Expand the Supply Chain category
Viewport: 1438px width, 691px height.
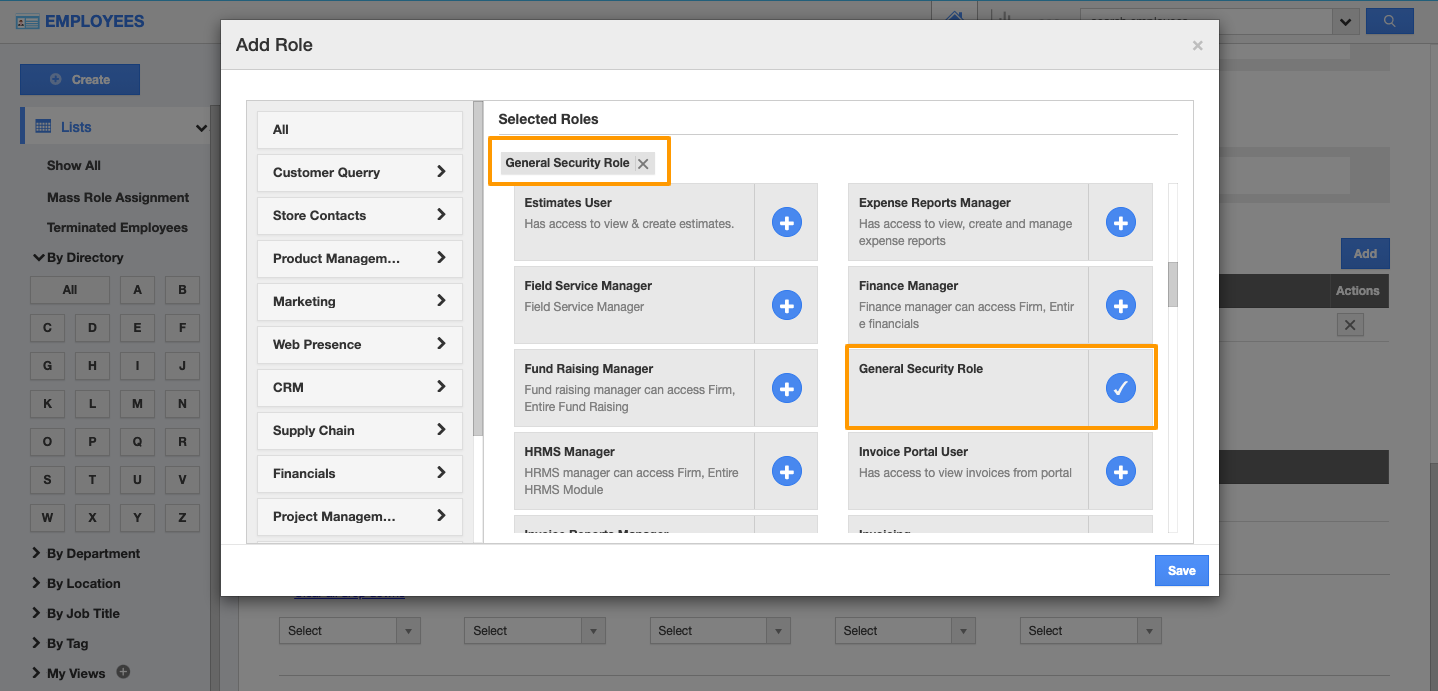coord(359,431)
